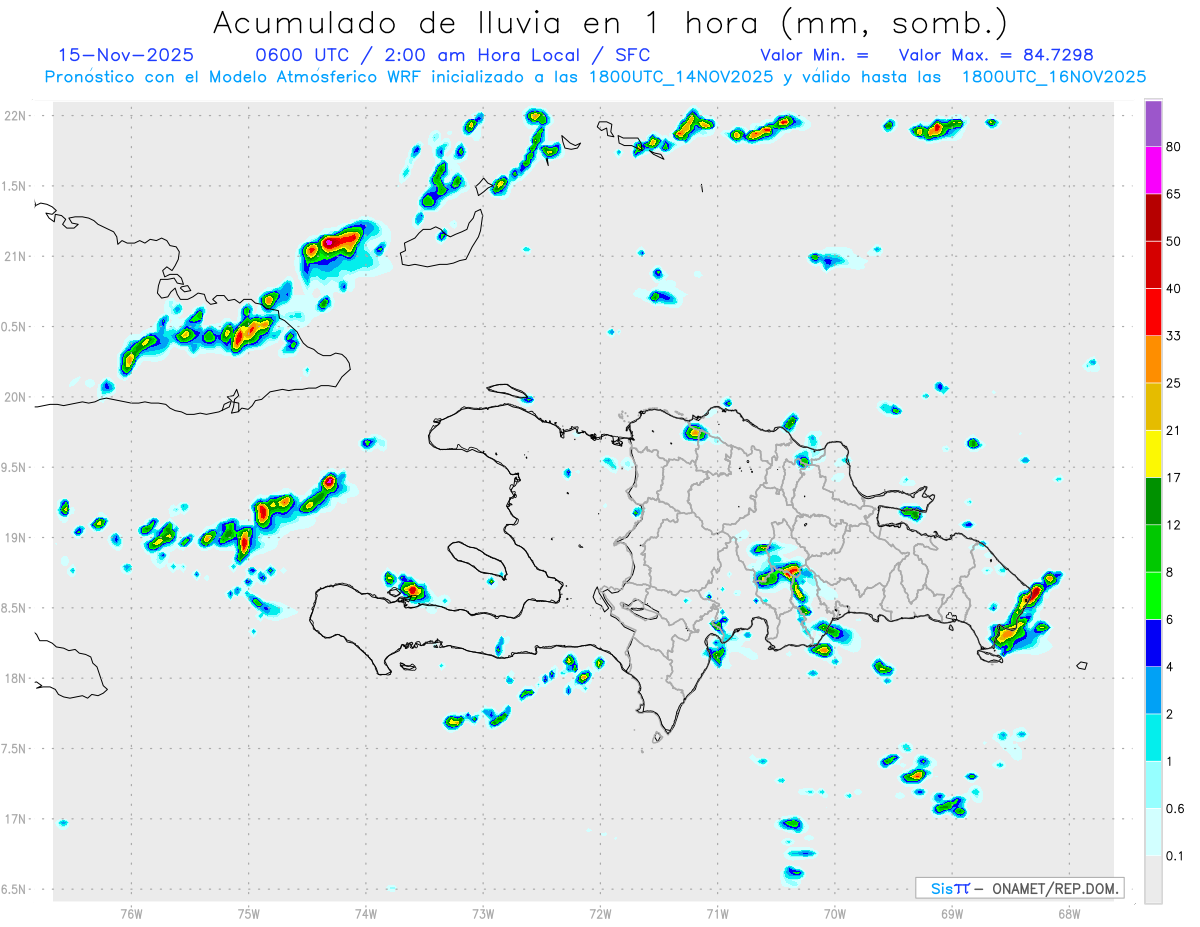
Task: Click the WRF forecast model description line
Action: pos(596,76)
